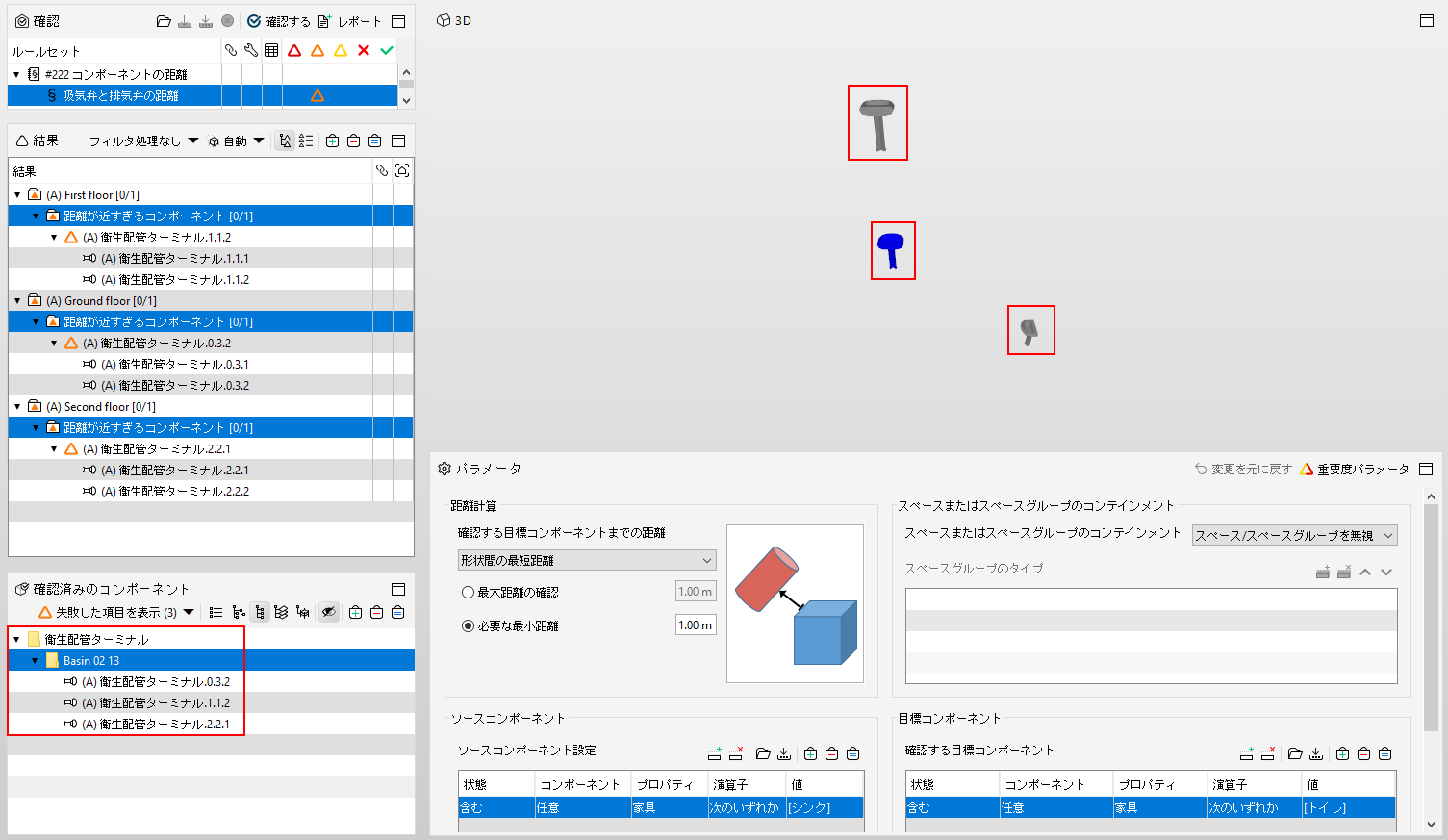Click parameters panel vertical scrollbar
The height and width of the screenshot is (840, 1448).
tap(1431, 616)
